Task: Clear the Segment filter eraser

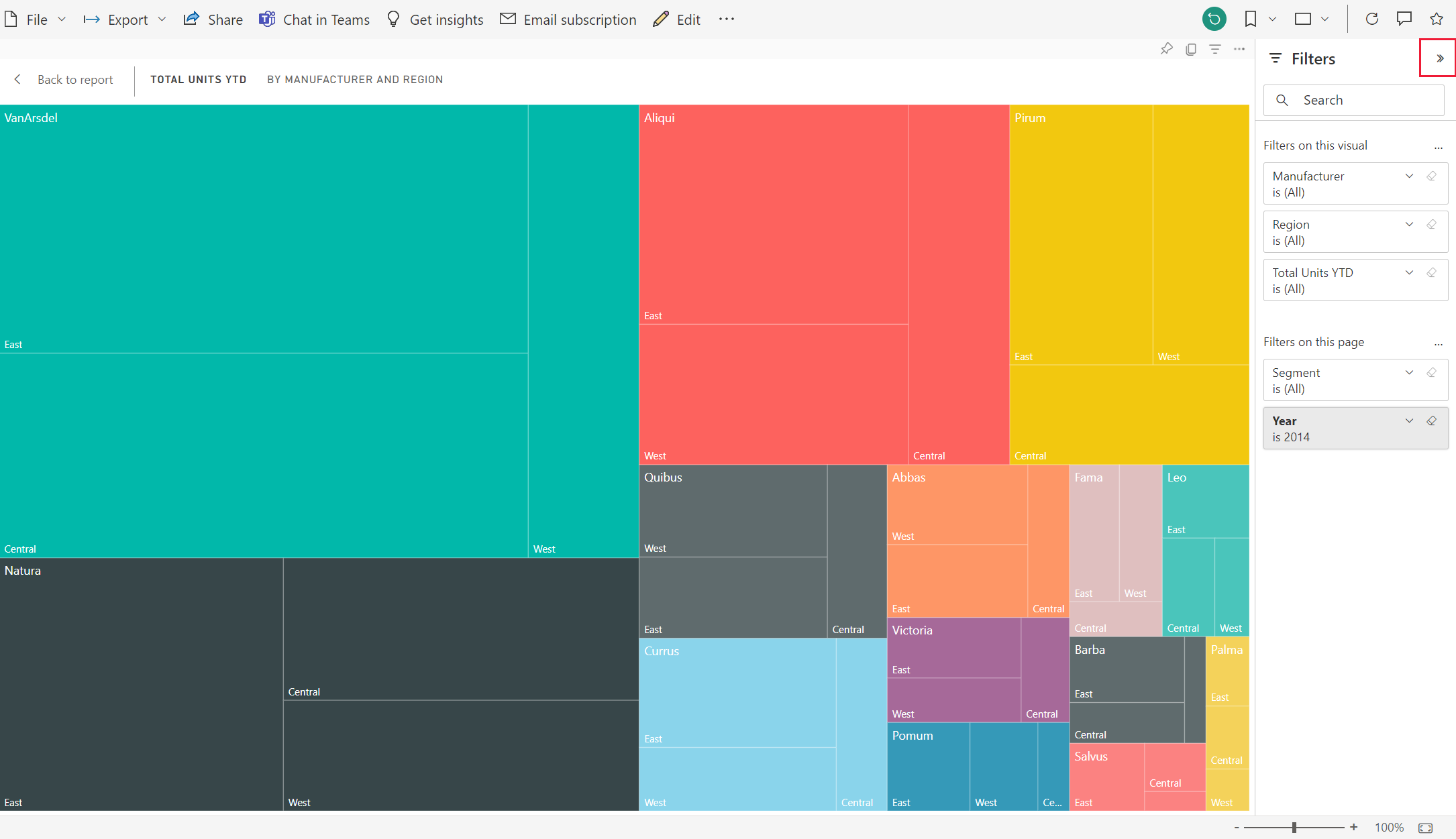Action: pos(1432,372)
